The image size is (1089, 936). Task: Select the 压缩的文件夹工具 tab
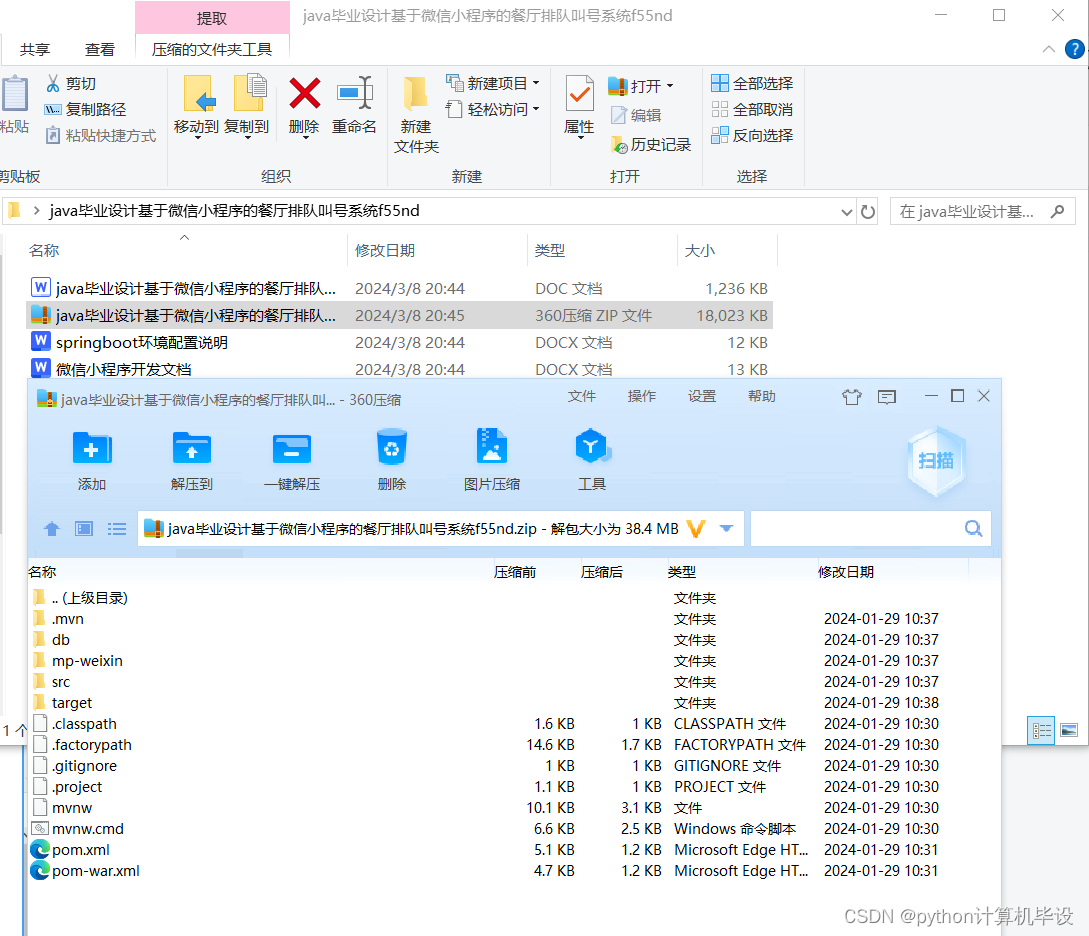(212, 49)
